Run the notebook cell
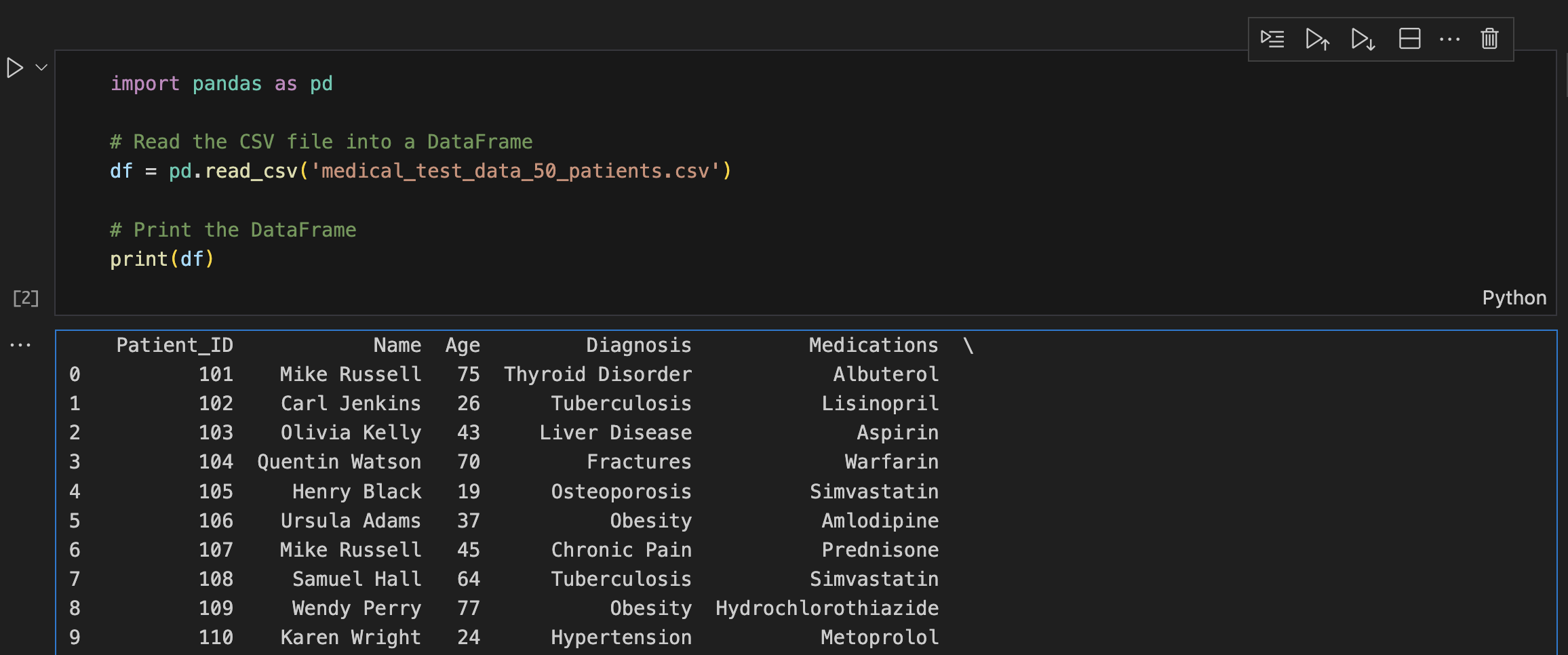This screenshot has height=655, width=1568. point(15,68)
